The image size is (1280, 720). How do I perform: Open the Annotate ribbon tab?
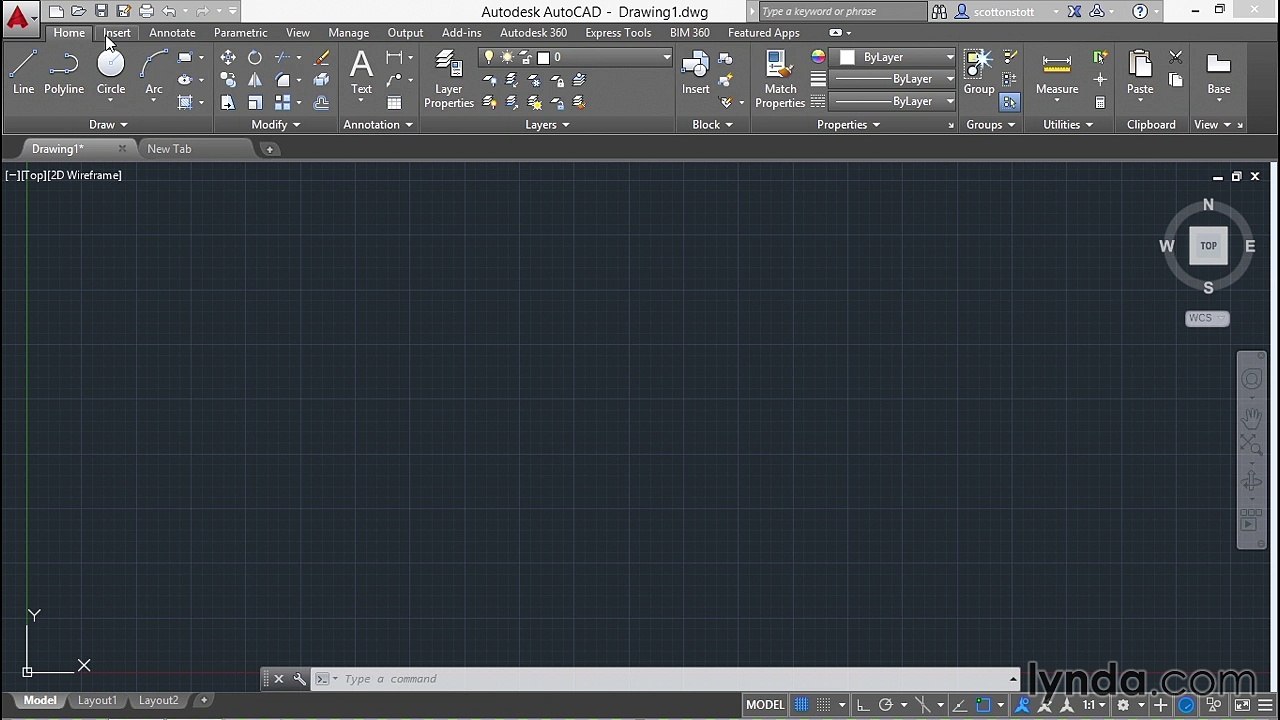(x=172, y=33)
